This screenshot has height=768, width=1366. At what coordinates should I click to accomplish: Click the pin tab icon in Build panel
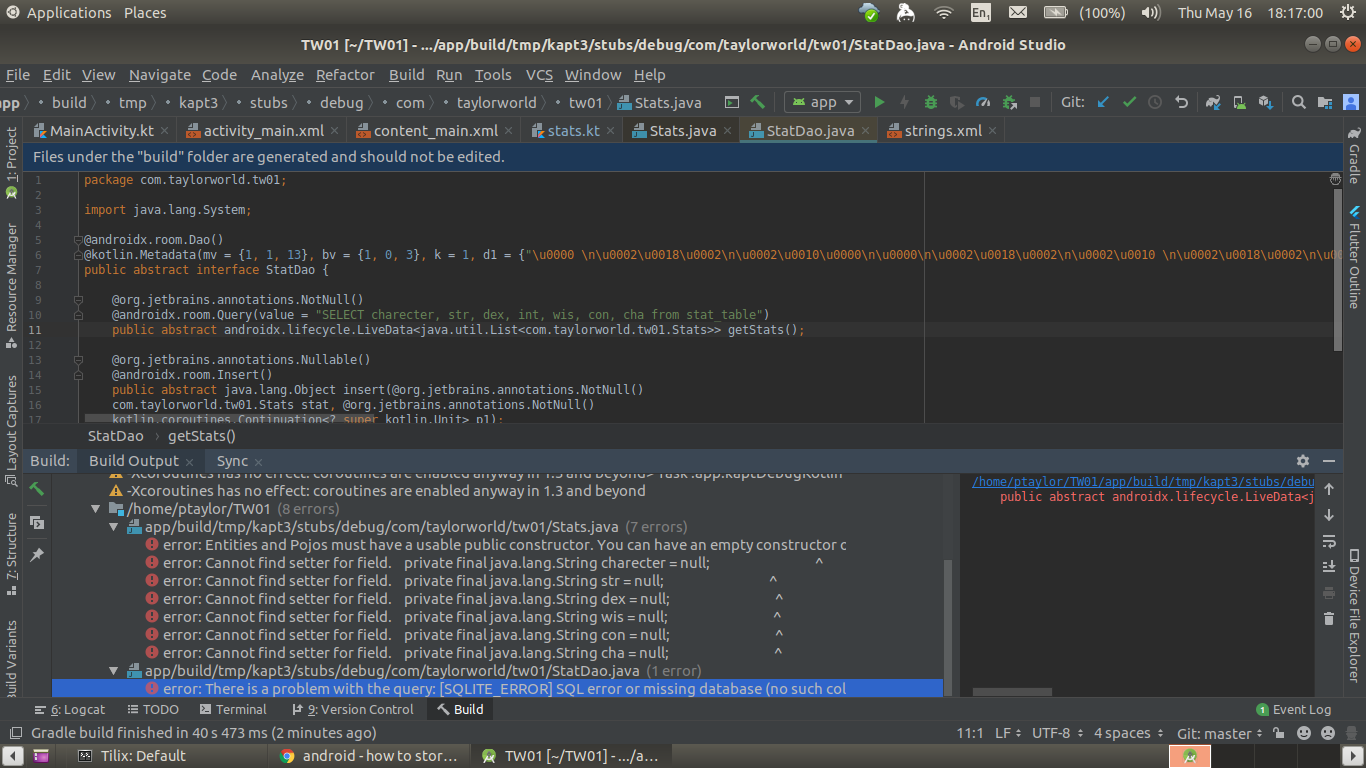(x=37, y=554)
